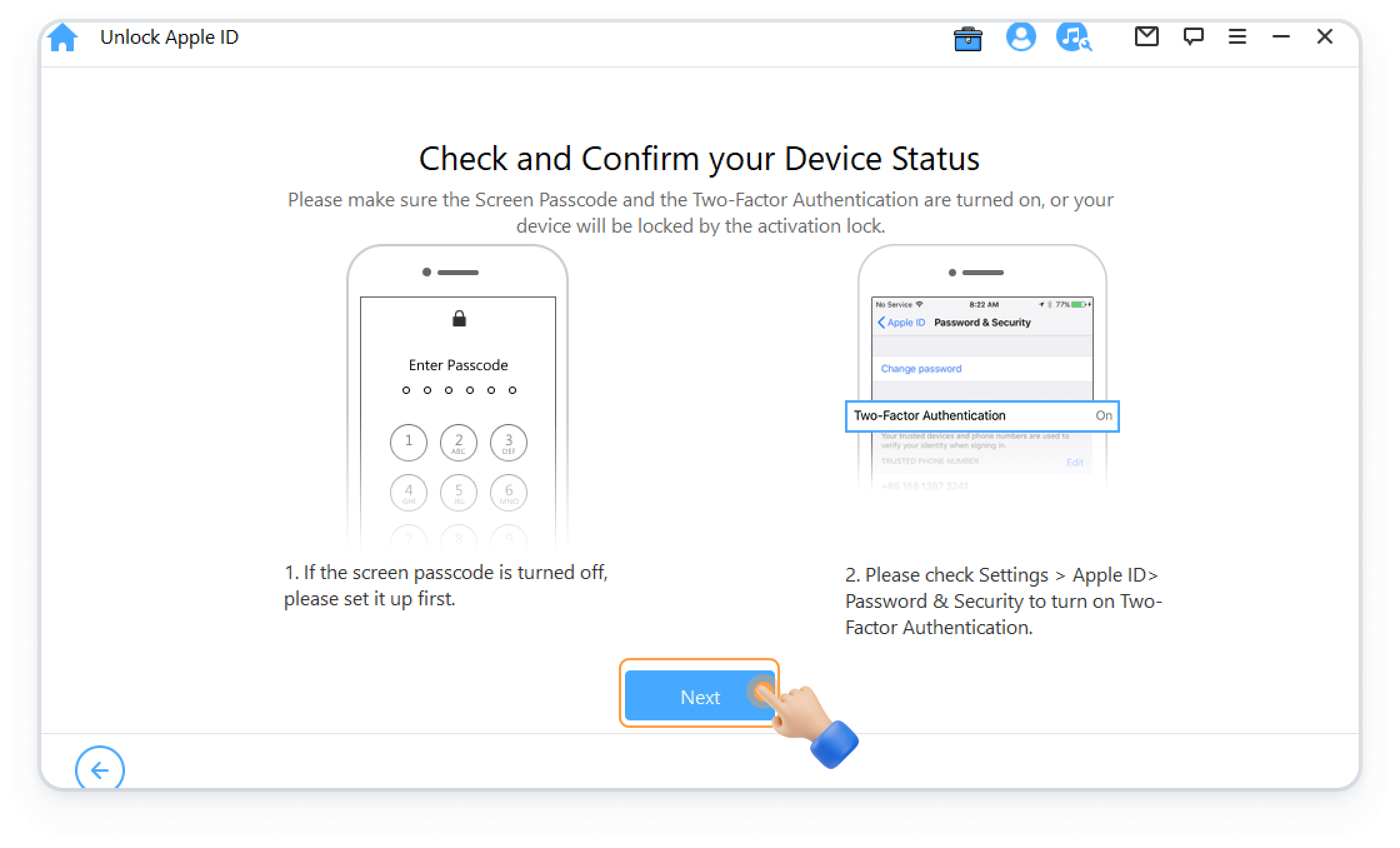Open the mail icon in top toolbar
This screenshot has height=848, width=1400.
point(1147,38)
